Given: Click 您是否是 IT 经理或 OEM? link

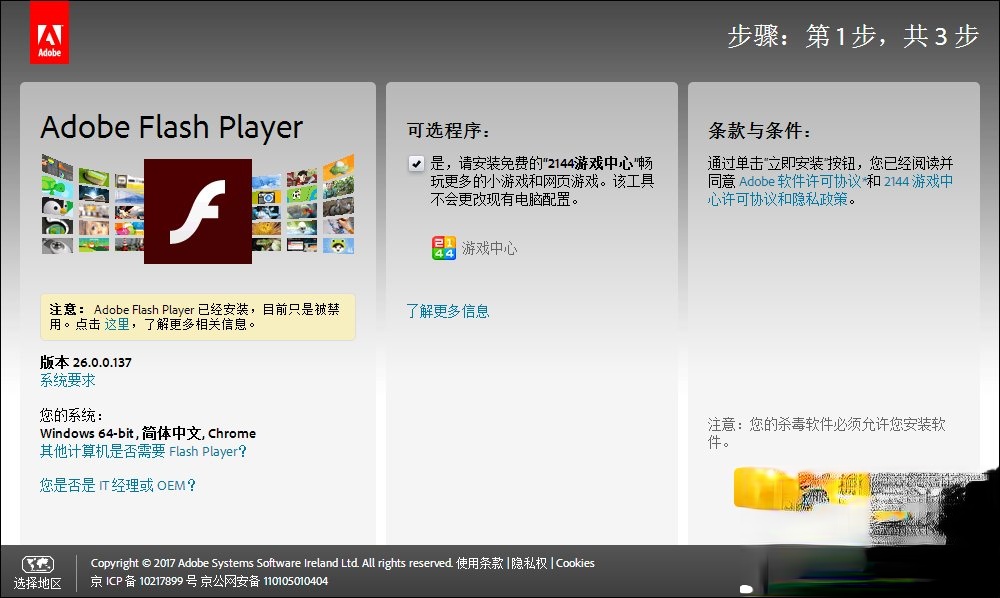Looking at the screenshot, I should (x=117, y=485).
